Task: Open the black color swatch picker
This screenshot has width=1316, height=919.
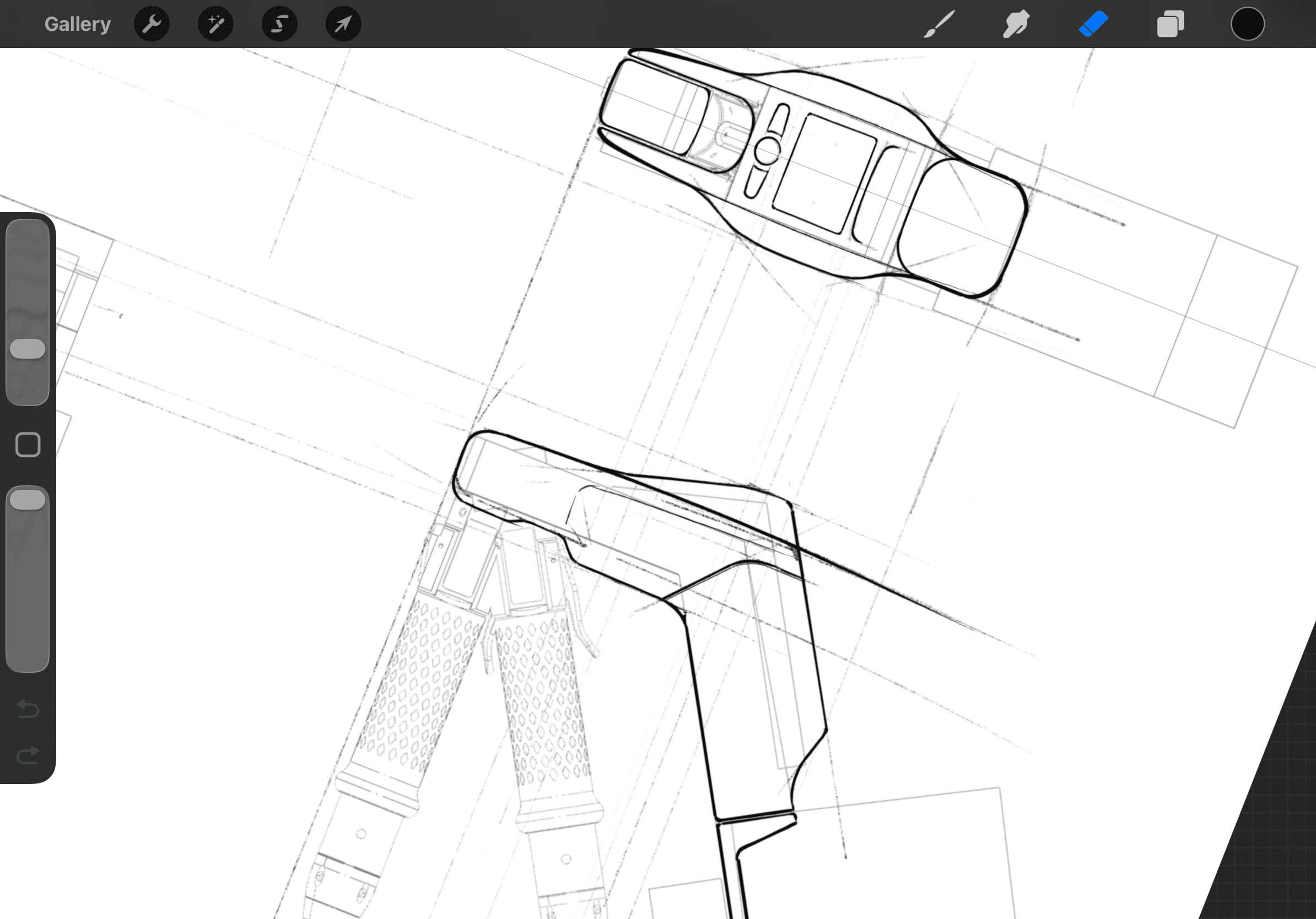Action: pyautogui.click(x=1247, y=24)
